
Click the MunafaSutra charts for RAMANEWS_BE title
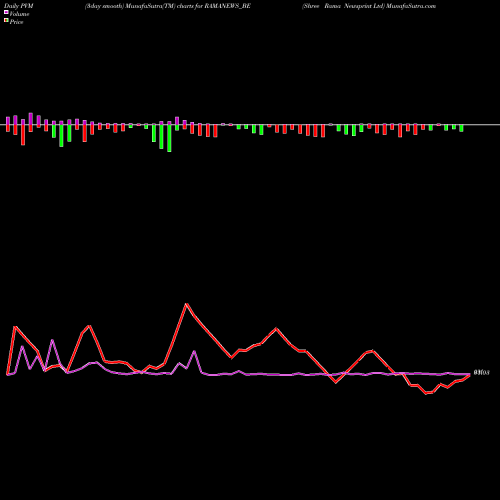(168, 6)
